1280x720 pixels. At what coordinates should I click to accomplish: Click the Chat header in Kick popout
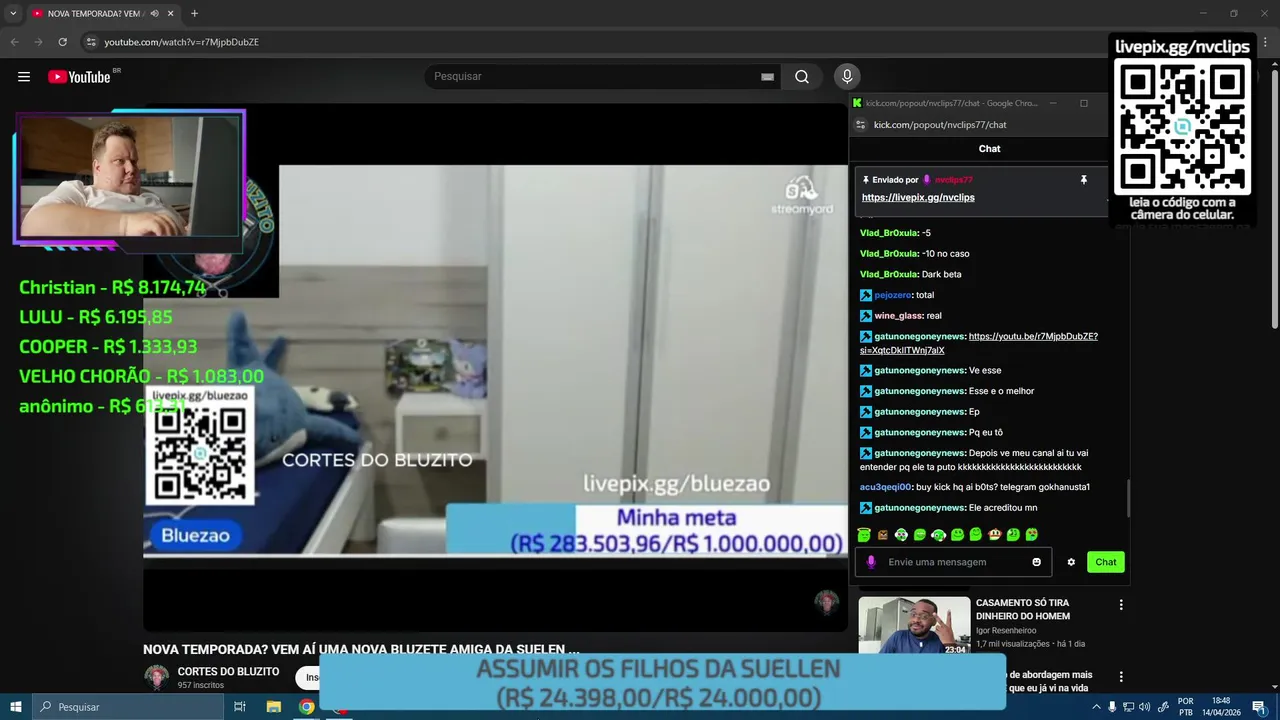tap(989, 149)
